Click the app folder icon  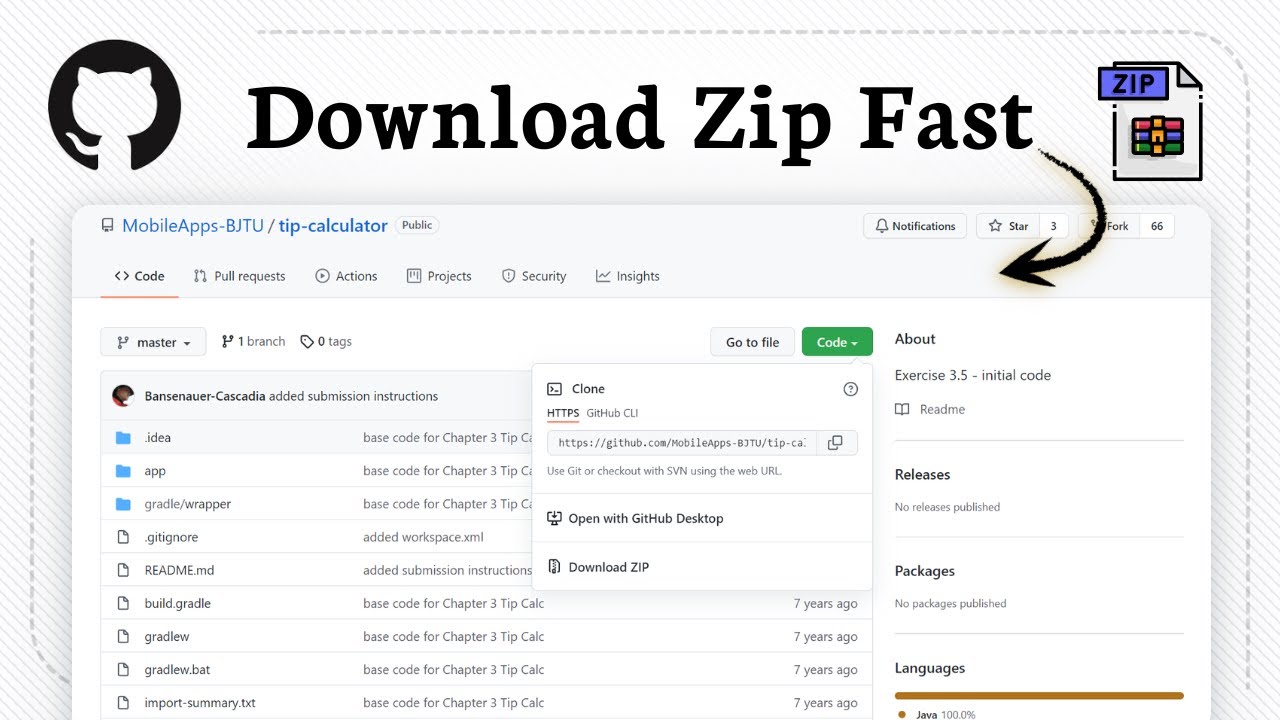124,471
